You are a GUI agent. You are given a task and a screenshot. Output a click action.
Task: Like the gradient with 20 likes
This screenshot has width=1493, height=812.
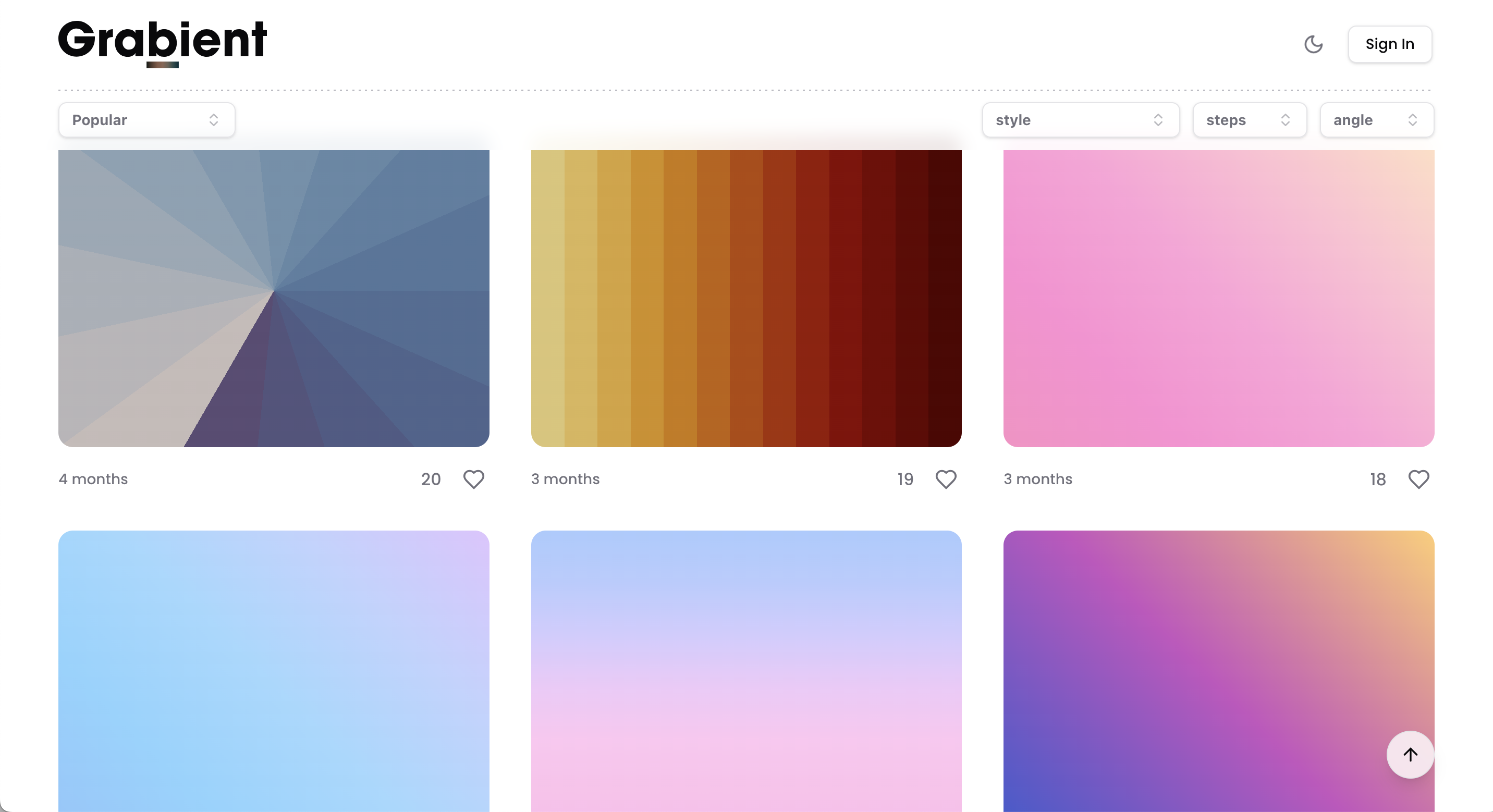pos(473,479)
